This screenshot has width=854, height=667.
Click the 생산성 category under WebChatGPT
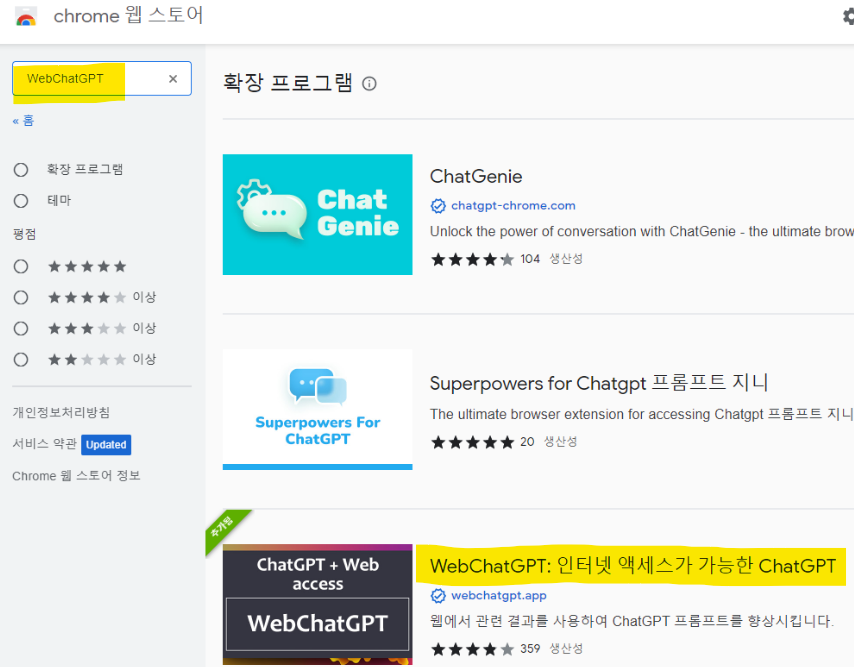pos(566,649)
